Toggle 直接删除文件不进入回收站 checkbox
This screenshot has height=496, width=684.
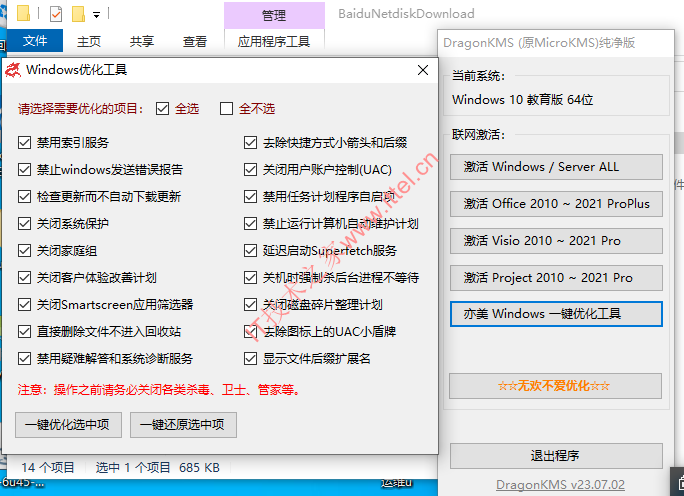pos(24,332)
